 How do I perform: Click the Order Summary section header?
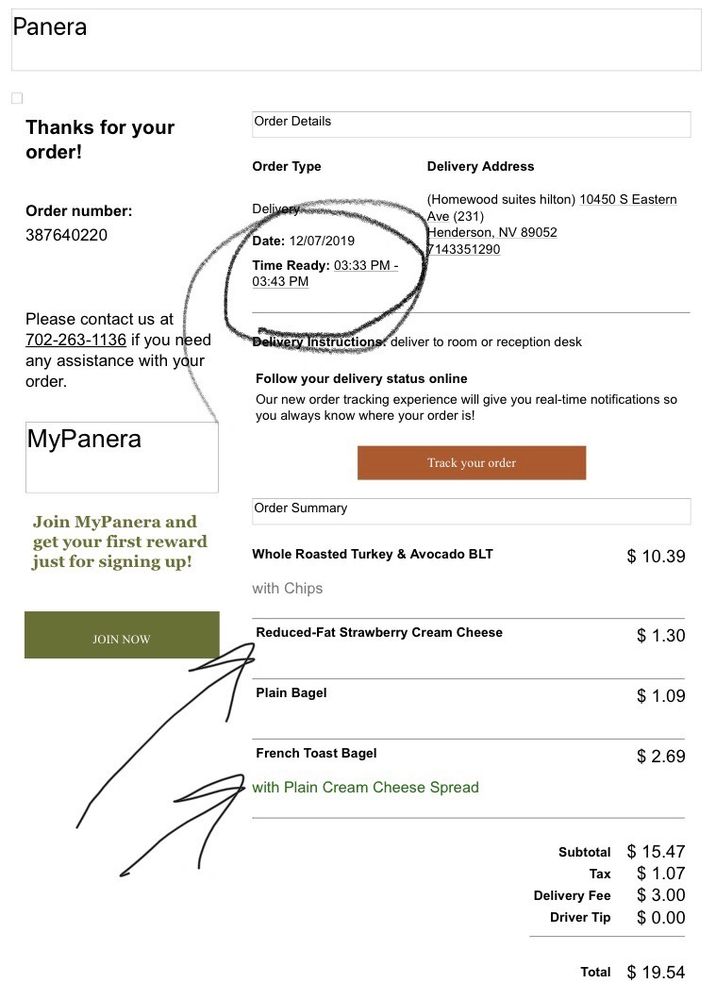tap(471, 510)
